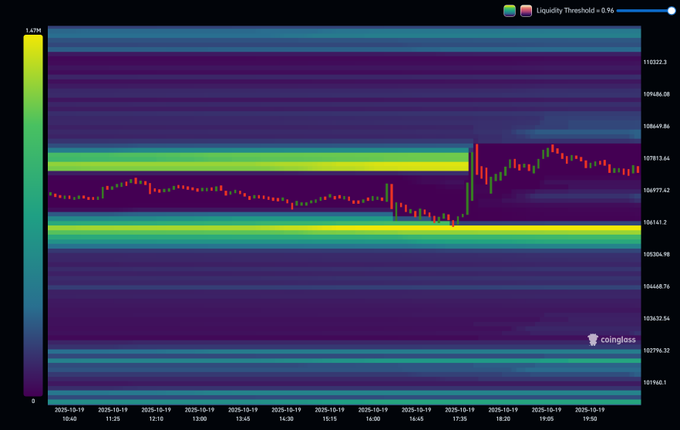Click the coinglass logo watermark
The image size is (680, 430).
coord(612,340)
